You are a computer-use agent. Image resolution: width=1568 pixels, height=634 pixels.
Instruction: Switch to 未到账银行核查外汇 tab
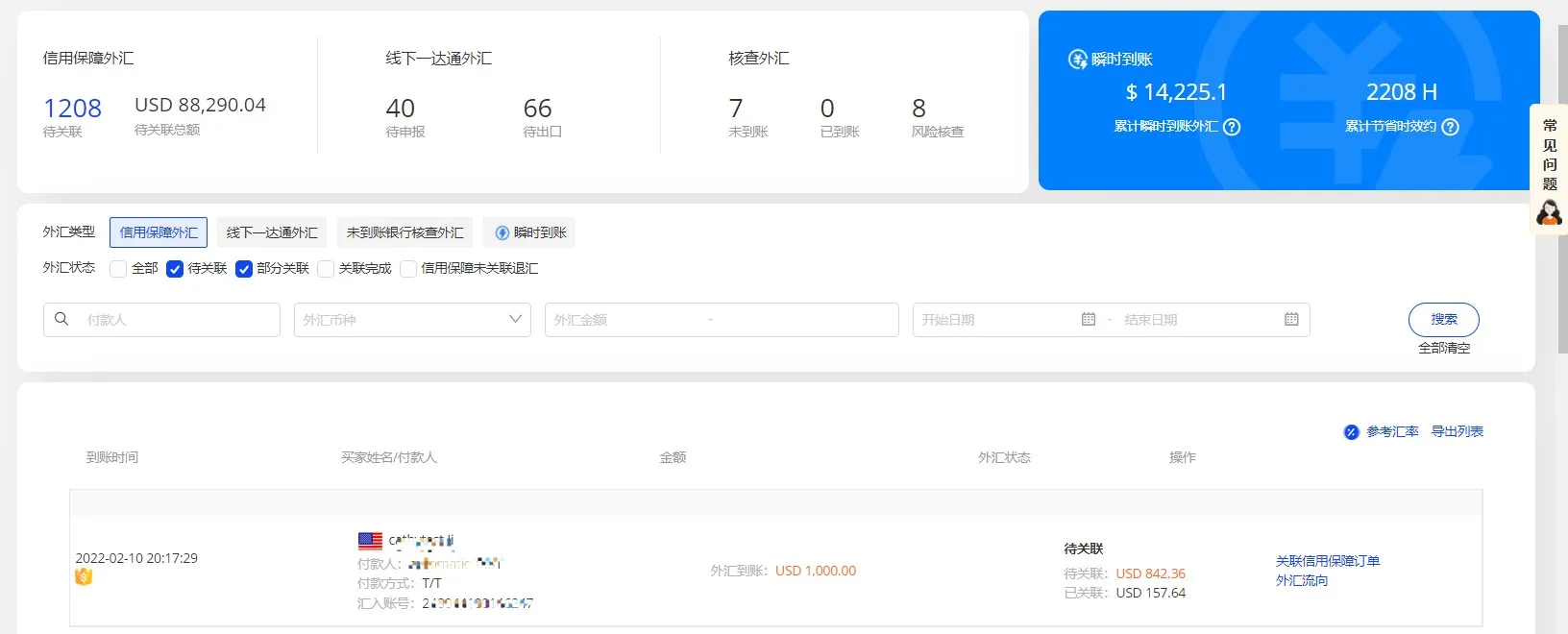tap(404, 232)
